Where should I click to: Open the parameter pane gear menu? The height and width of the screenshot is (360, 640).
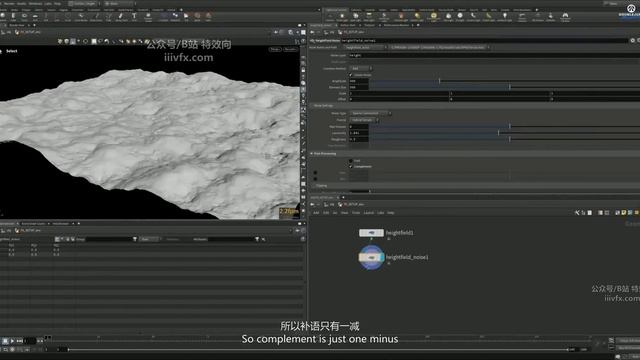click(632, 40)
